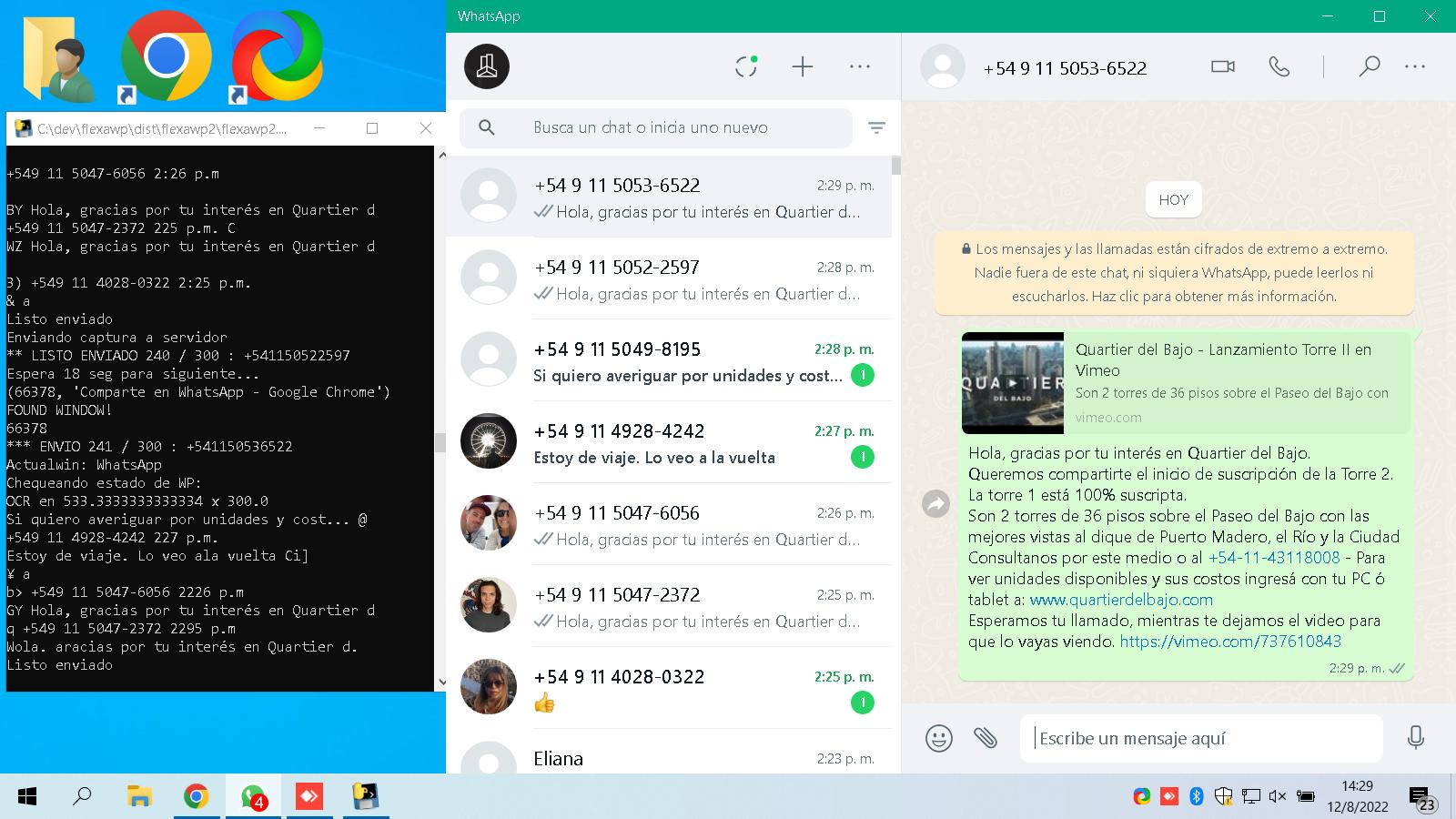Open chat +54 9 11 5047-2372
This screenshot has width=1456, height=819.
coord(669,606)
